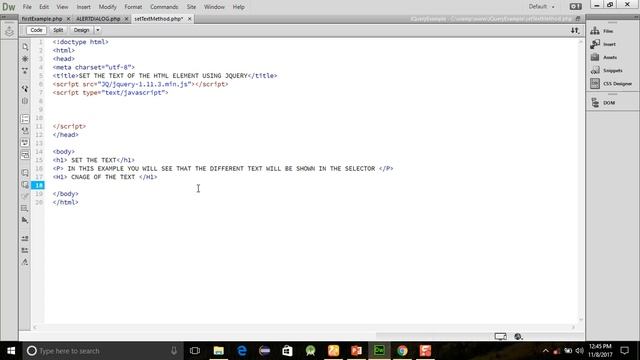Viewport: 640px width, 360px height.
Task: Close the setTextMethod.php tab
Action: (189, 19)
